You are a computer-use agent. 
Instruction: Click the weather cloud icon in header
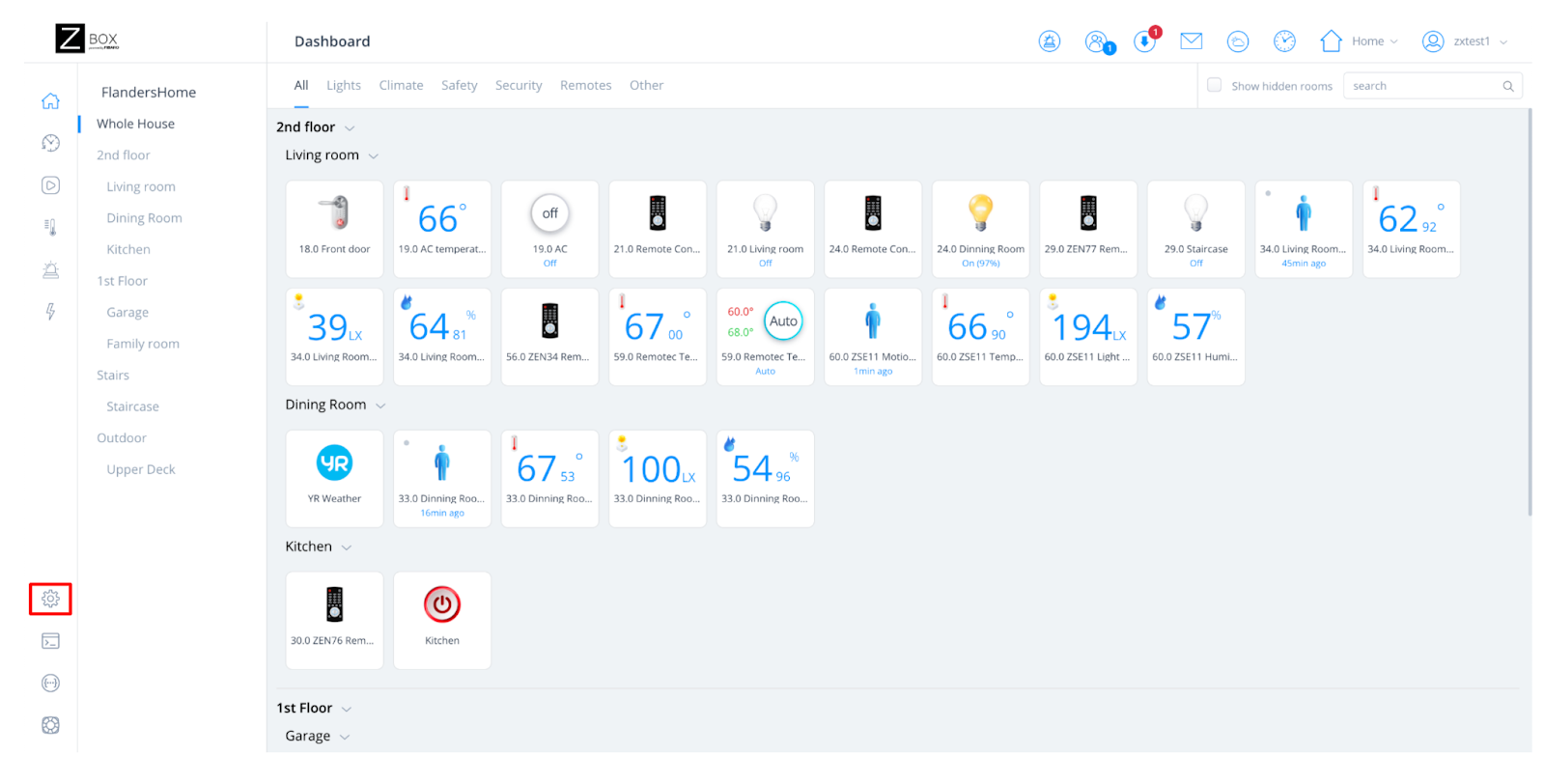click(1238, 42)
